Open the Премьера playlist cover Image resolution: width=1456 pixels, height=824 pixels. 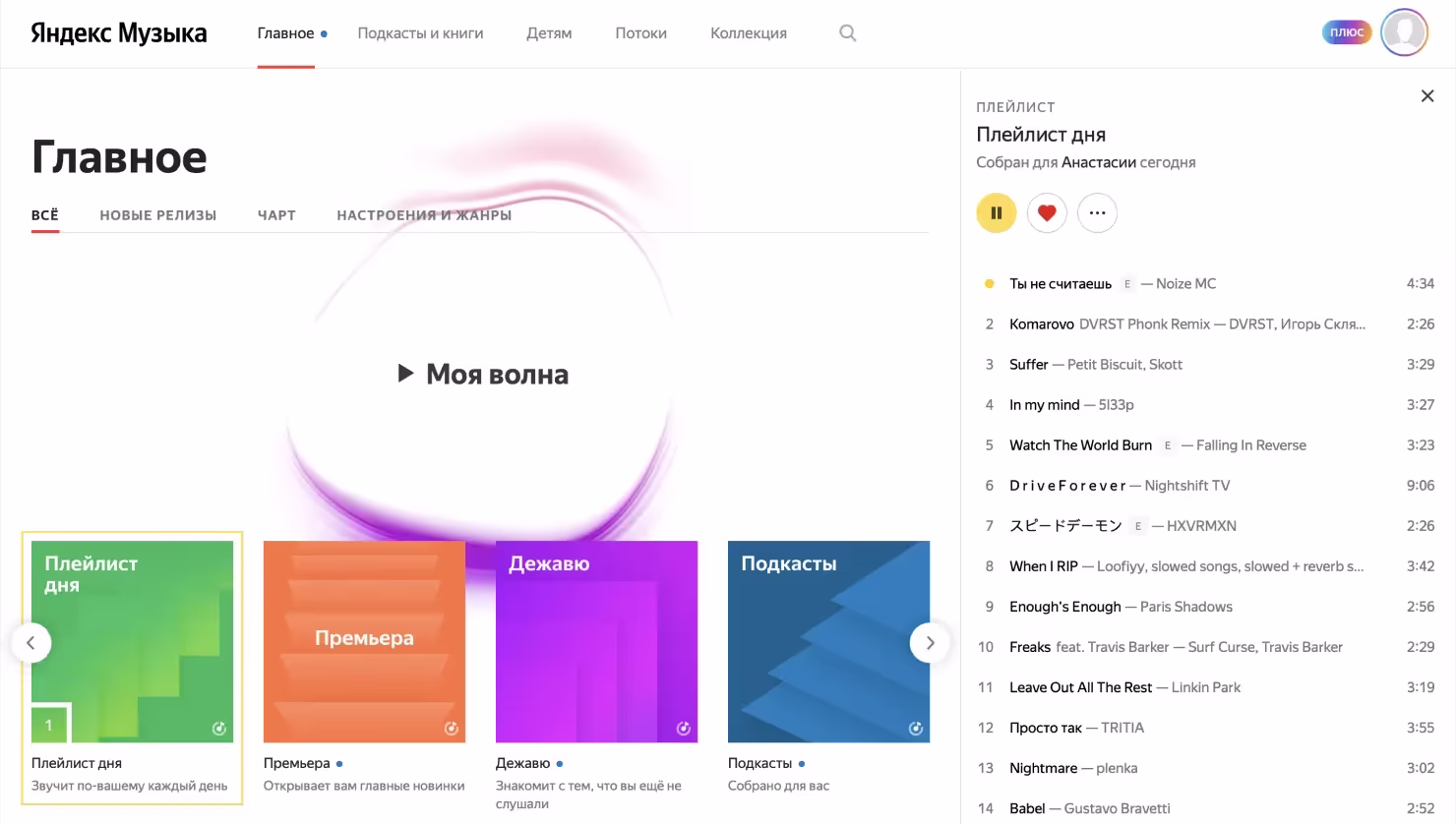click(x=364, y=641)
